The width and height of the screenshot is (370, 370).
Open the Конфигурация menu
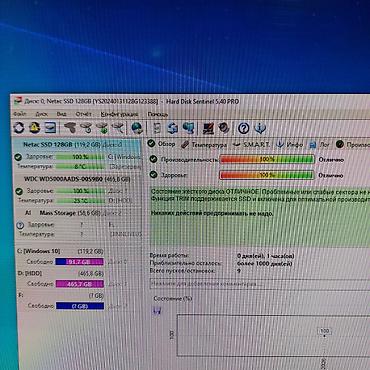pos(119,114)
